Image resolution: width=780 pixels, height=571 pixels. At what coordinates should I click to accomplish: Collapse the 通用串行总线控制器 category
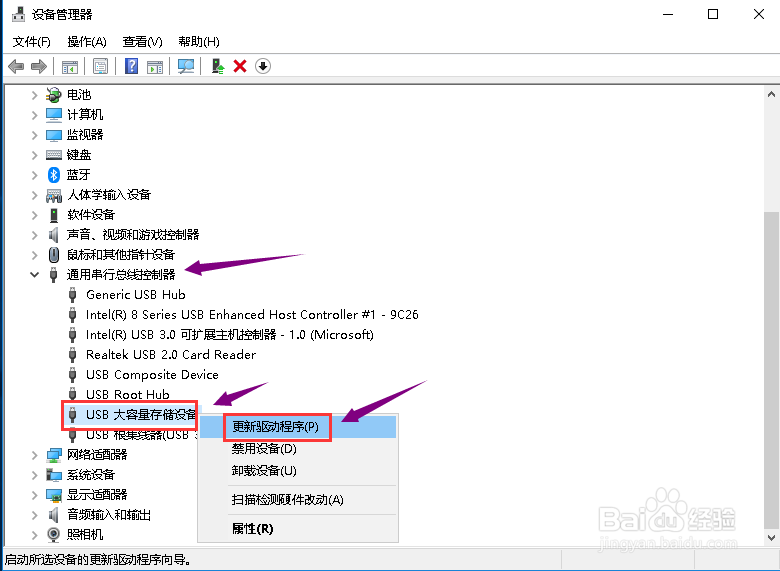pos(34,275)
